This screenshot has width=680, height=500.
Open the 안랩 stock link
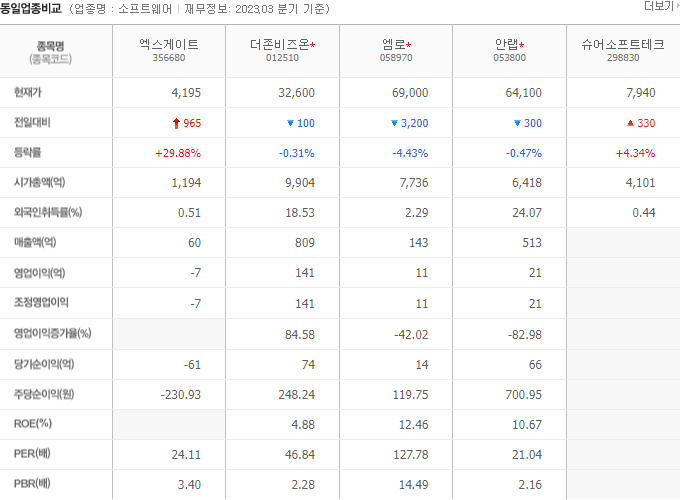coord(507,44)
